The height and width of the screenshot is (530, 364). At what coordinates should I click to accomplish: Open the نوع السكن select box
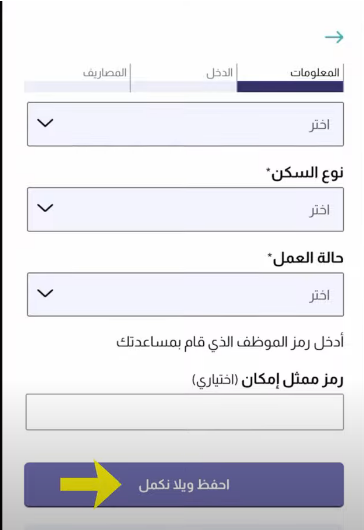[x=185, y=209]
